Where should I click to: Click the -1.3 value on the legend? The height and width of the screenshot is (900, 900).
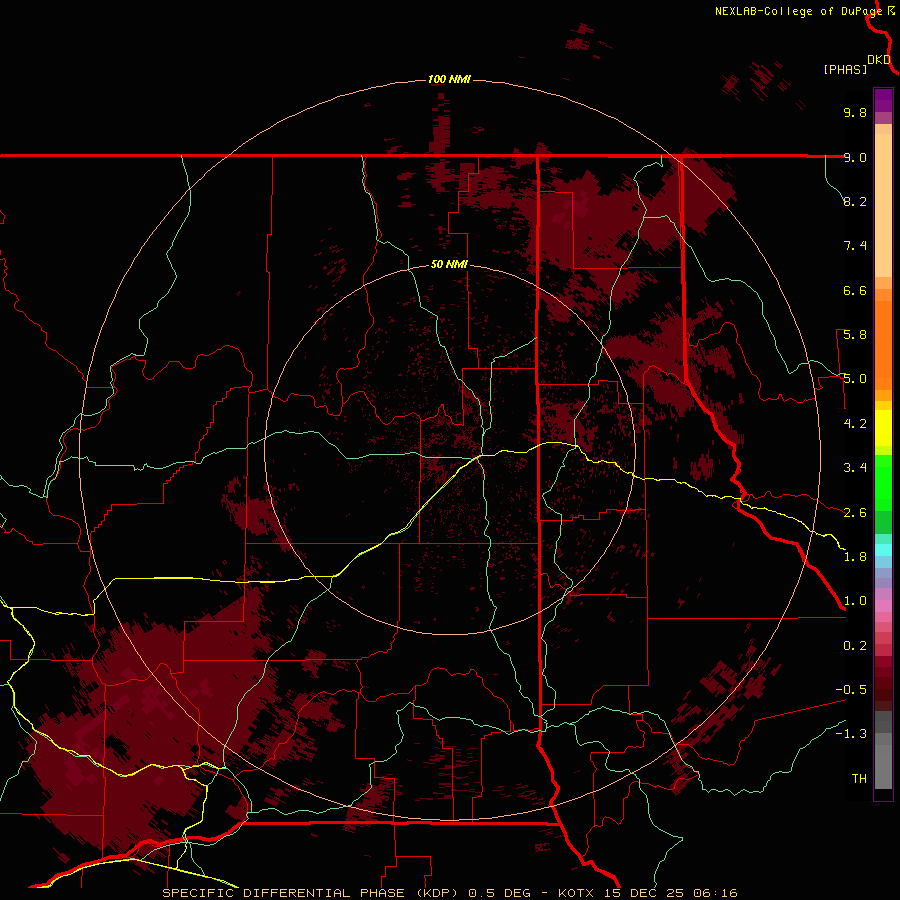[851, 734]
